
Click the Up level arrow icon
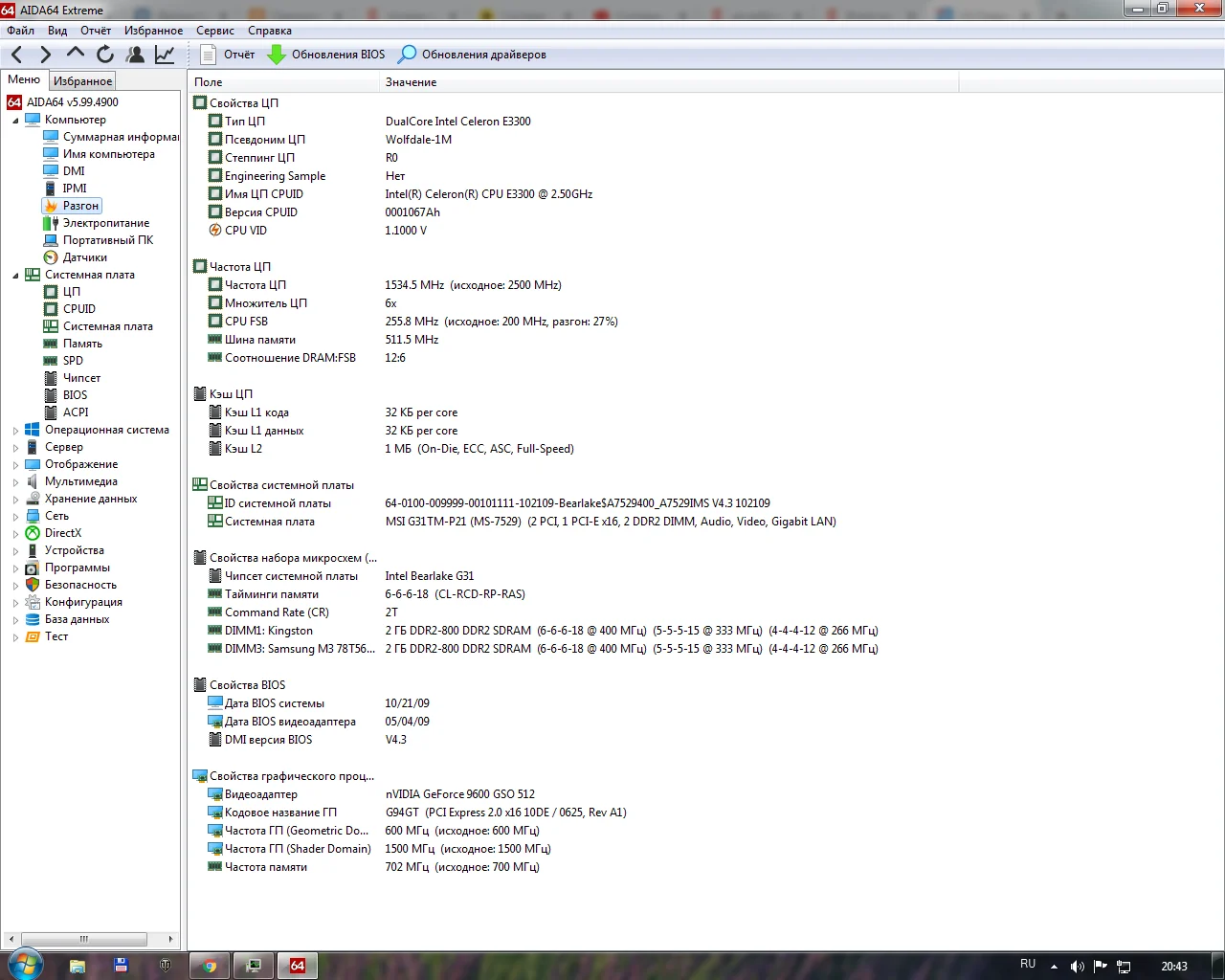click(x=75, y=55)
